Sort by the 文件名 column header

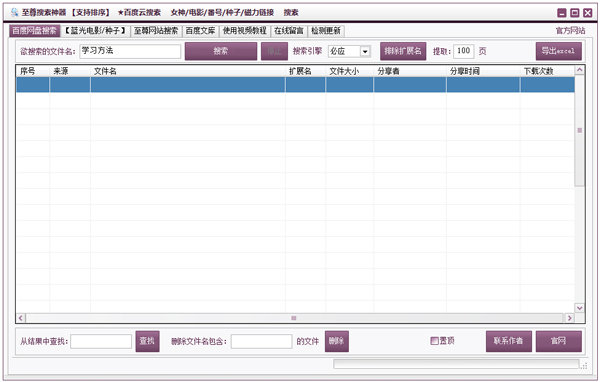(188, 71)
